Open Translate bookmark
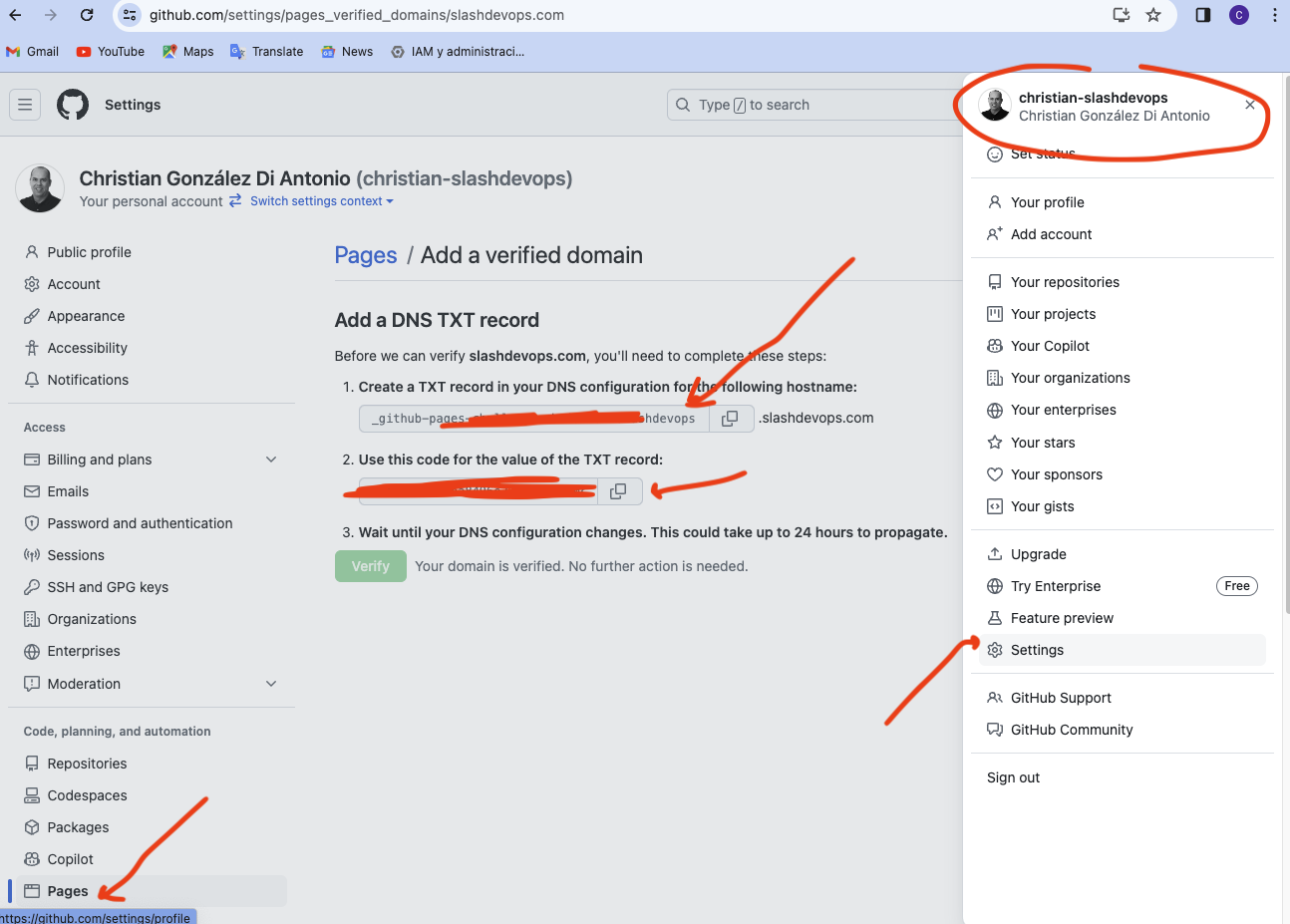Viewport: 1290px width, 924px height. pyautogui.click(x=266, y=52)
